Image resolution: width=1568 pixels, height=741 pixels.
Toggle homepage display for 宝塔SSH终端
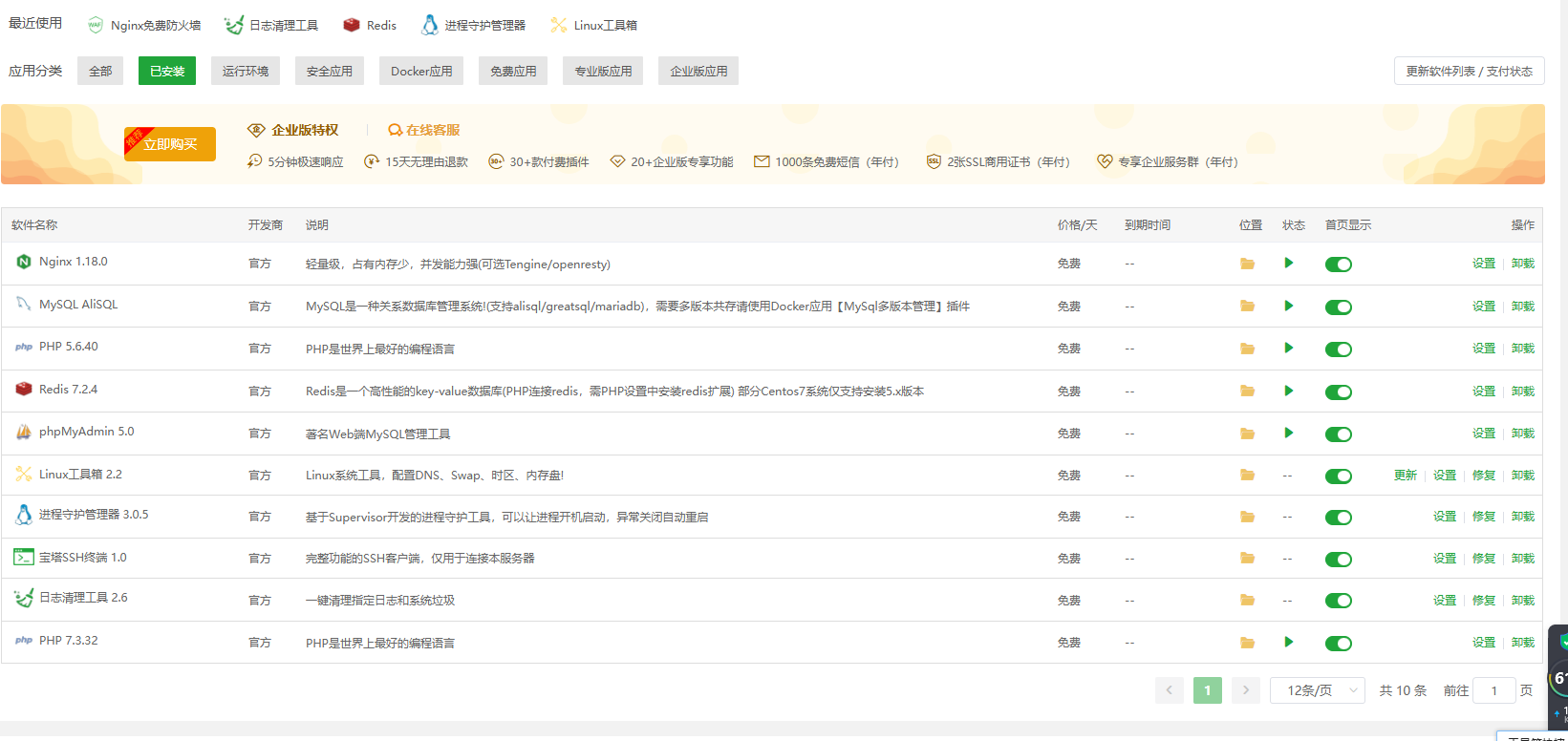(1339, 559)
